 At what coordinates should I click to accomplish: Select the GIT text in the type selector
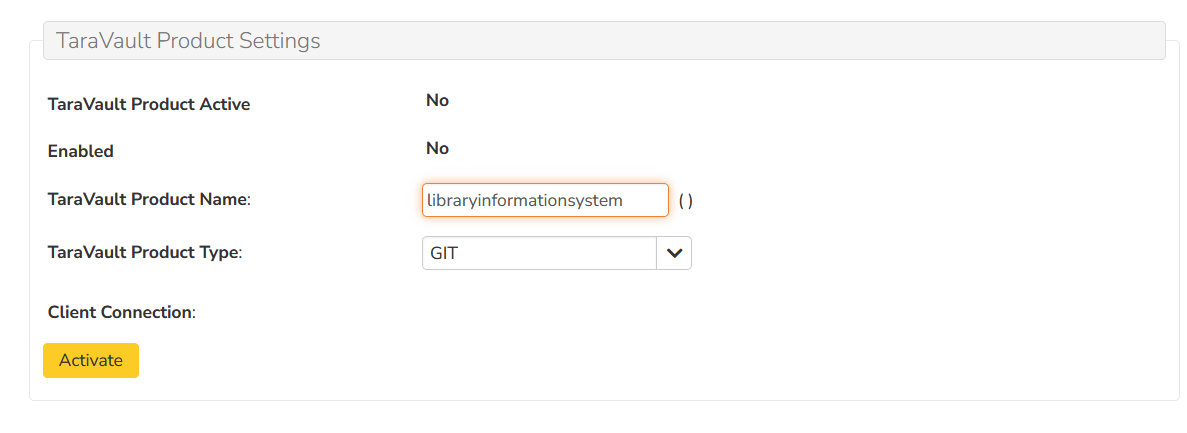point(444,254)
